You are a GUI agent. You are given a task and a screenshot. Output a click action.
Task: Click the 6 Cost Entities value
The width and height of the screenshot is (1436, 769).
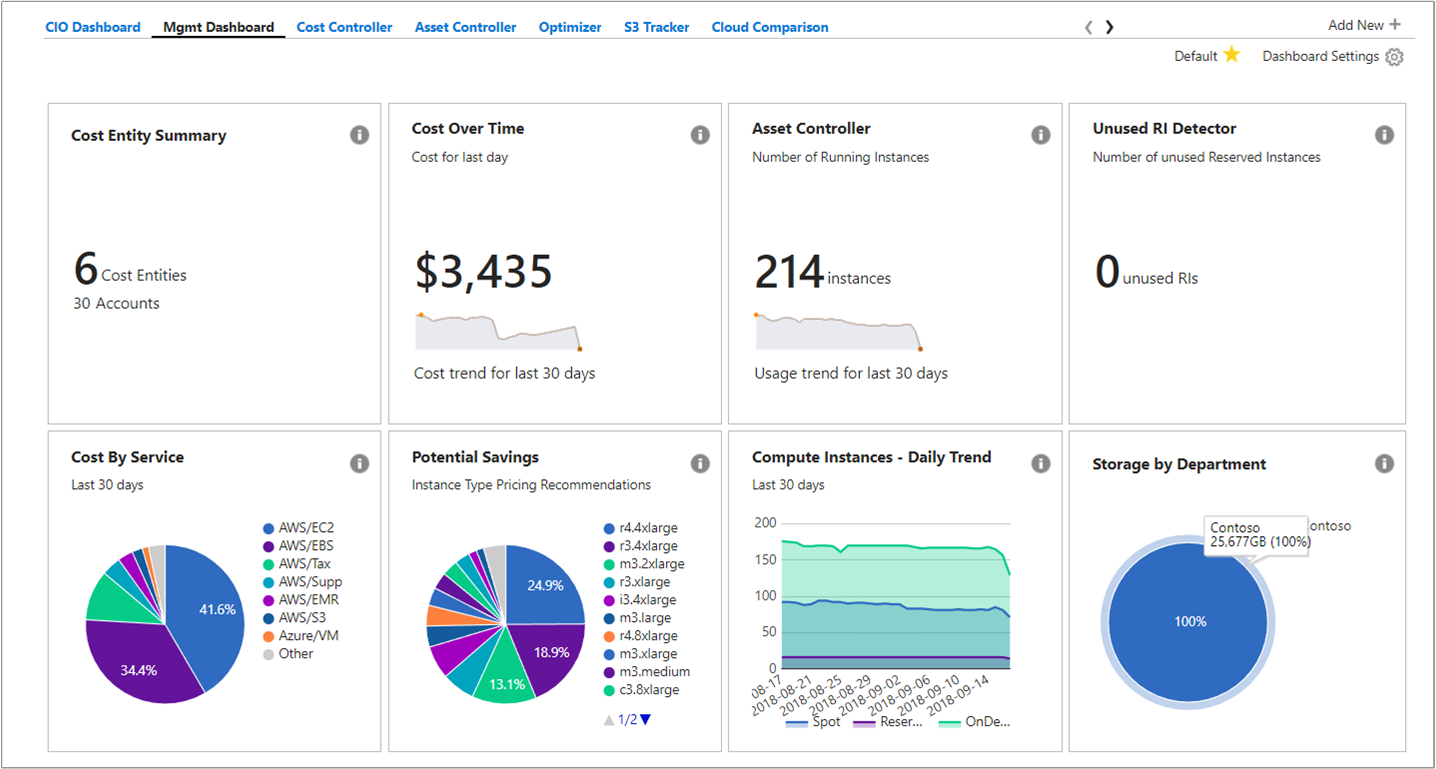pyautogui.click(x=130, y=269)
